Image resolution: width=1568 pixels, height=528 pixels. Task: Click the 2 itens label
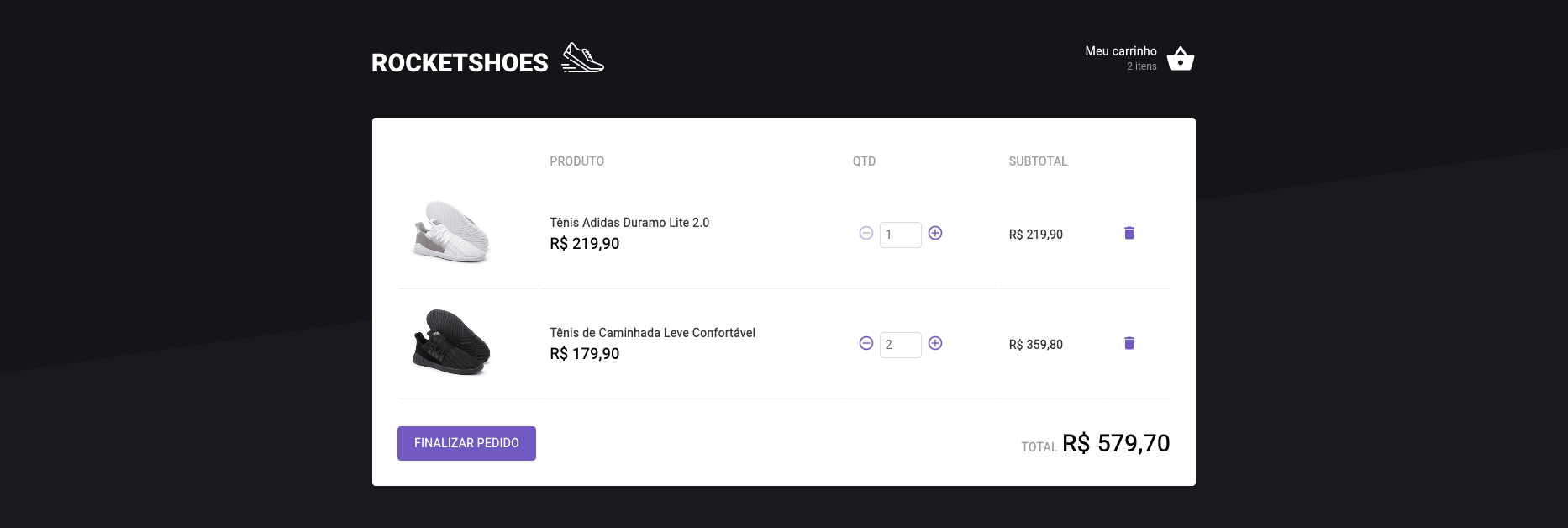point(1142,66)
